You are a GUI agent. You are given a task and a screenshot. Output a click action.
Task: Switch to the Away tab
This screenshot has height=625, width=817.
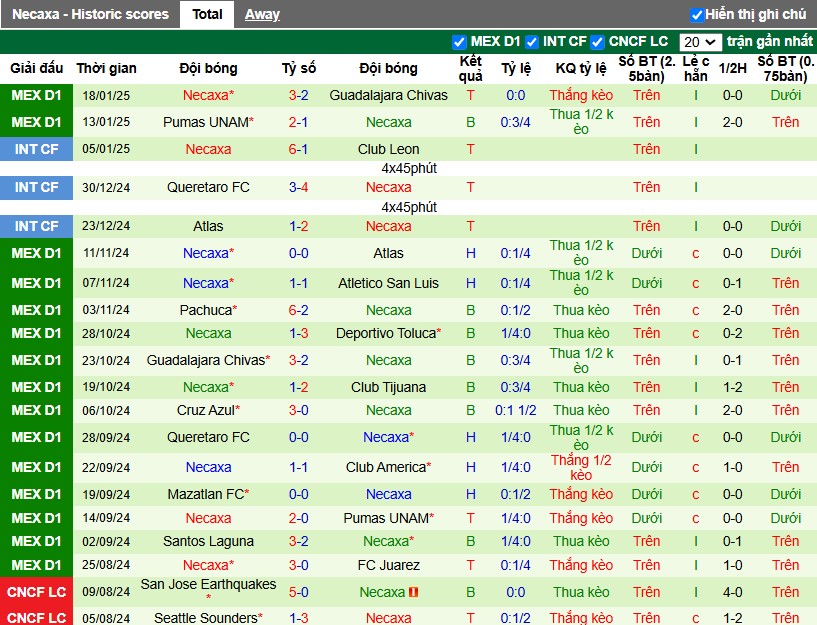262,14
